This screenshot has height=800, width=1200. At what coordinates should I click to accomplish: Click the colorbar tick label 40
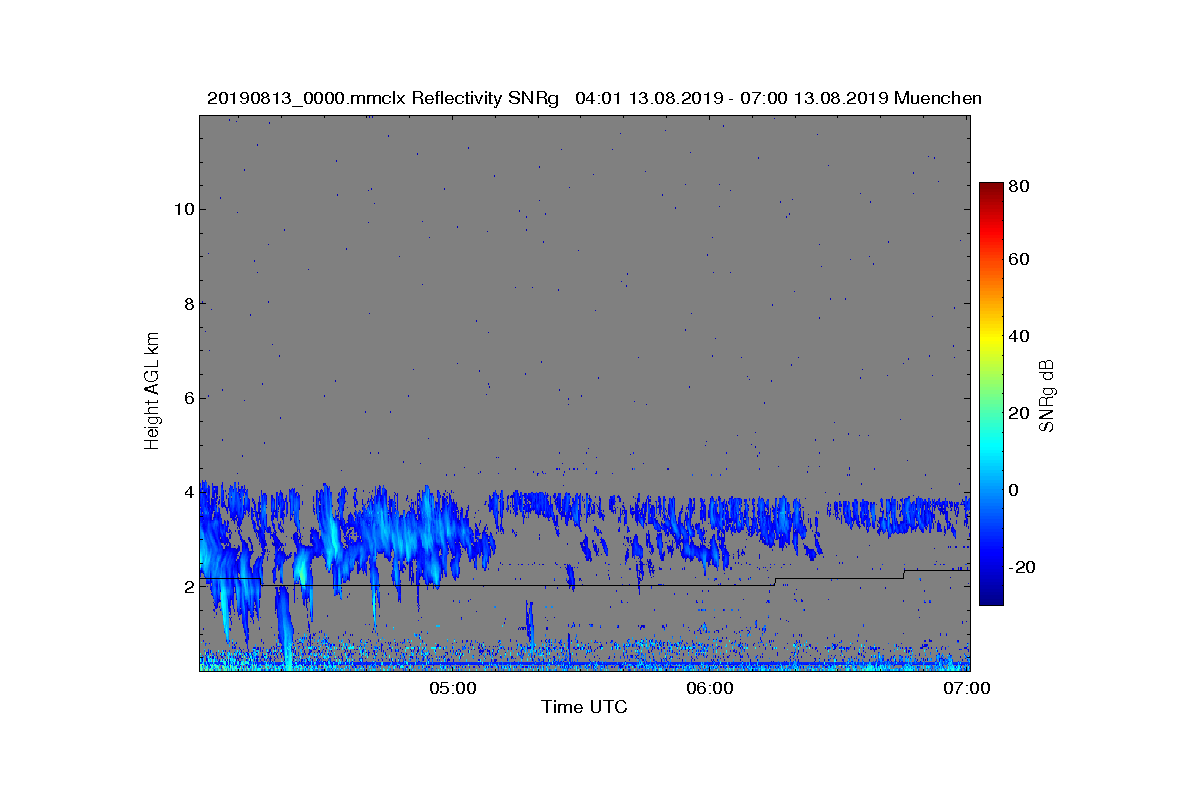1020,336
